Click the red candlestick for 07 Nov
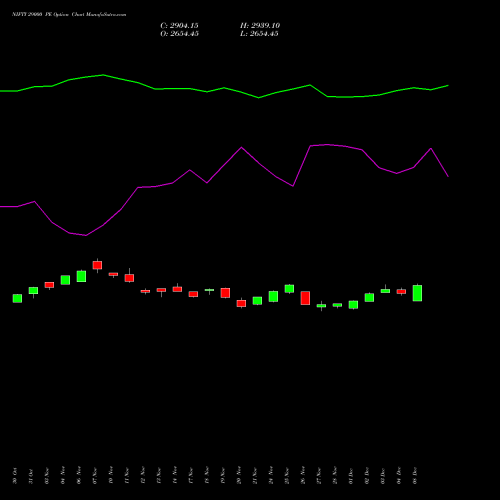This screenshot has height=500, width=500. point(97,265)
